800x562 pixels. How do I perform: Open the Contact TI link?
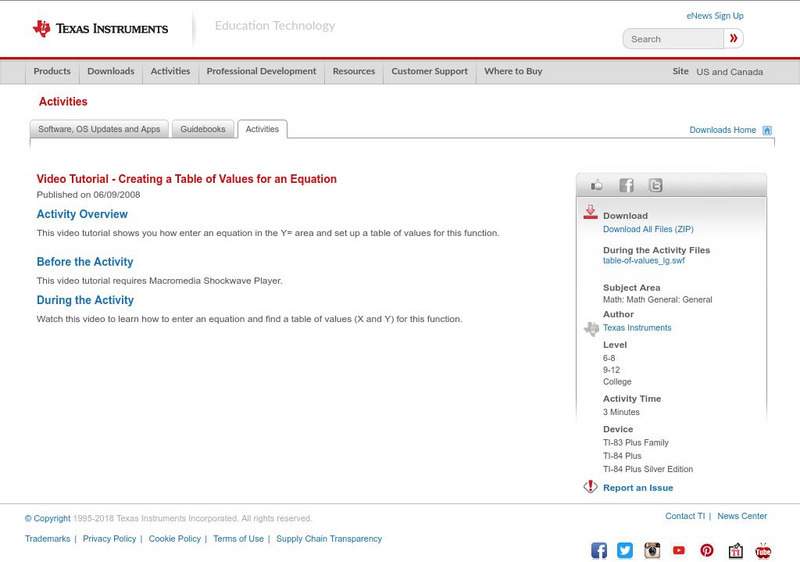[685, 516]
